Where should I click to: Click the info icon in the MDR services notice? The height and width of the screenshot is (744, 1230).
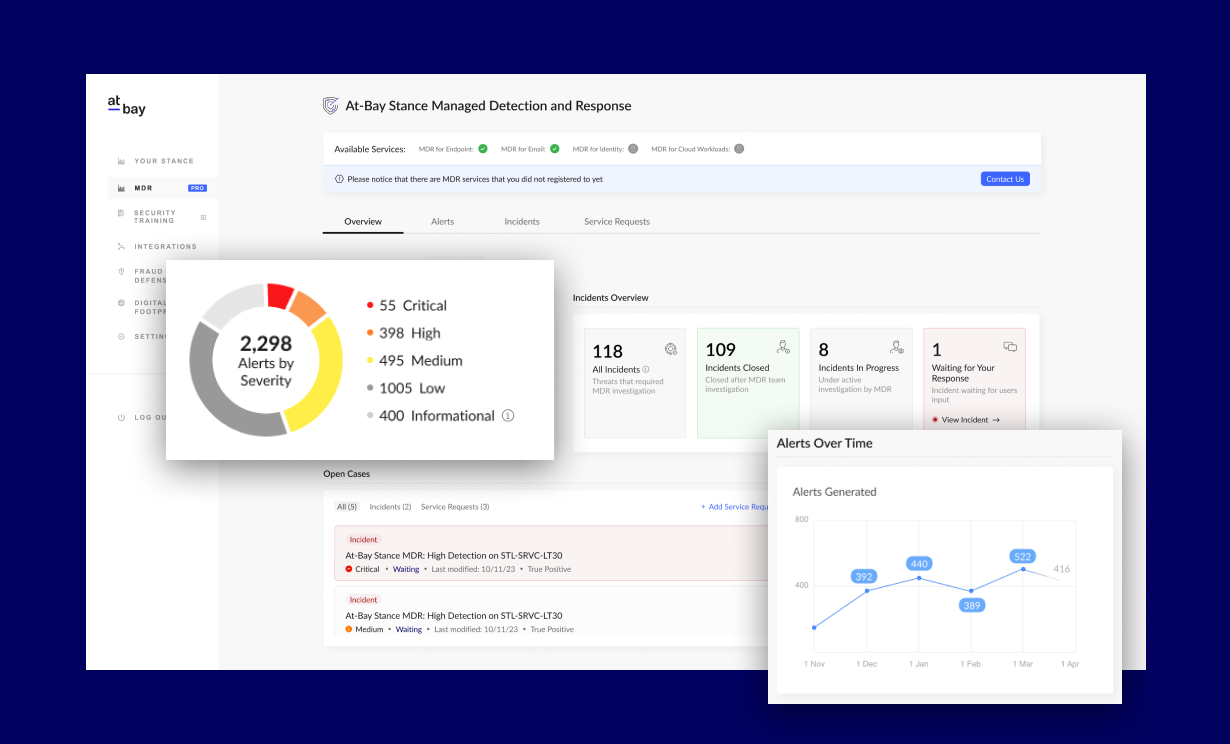coord(339,179)
